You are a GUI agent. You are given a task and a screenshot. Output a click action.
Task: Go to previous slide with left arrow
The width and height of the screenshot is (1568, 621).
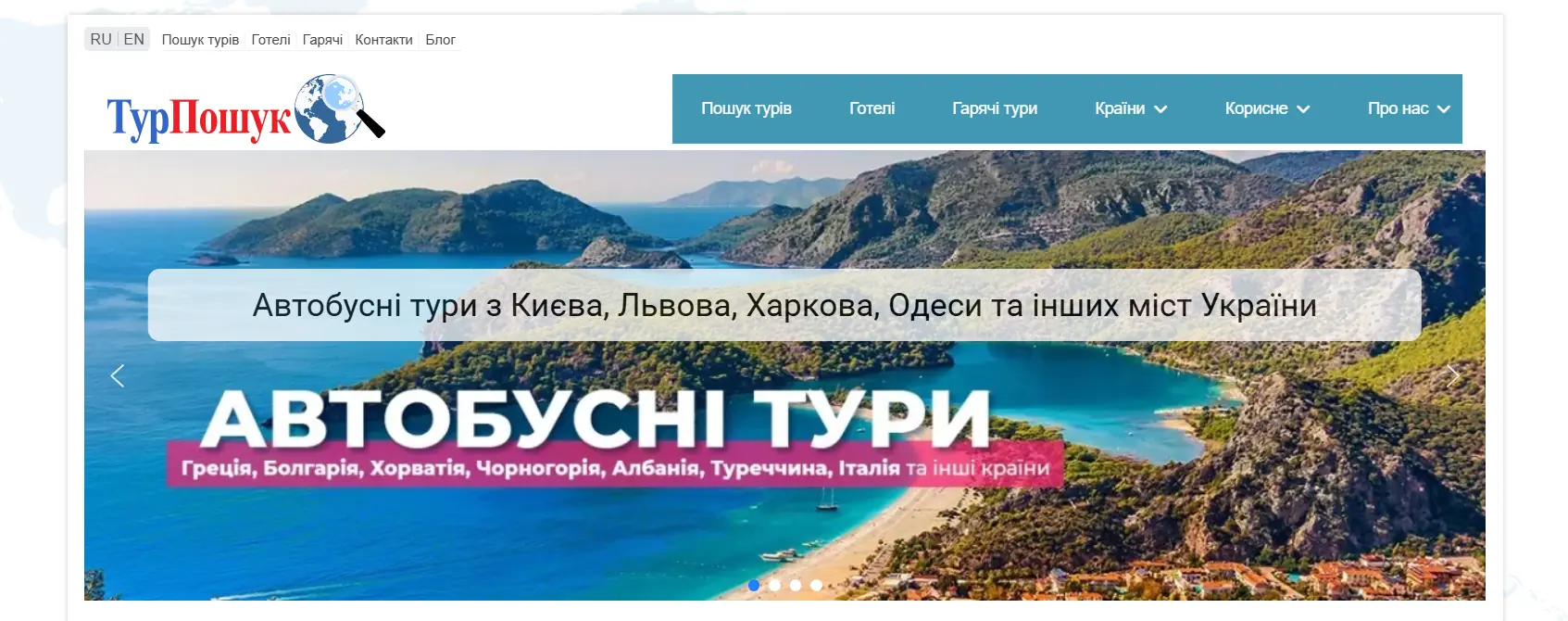[x=118, y=375]
